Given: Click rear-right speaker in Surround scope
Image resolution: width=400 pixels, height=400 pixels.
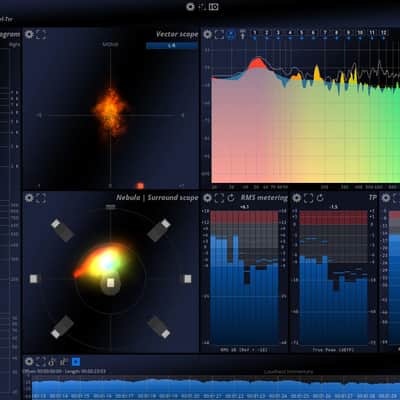Looking at the screenshot, I should (159, 327).
